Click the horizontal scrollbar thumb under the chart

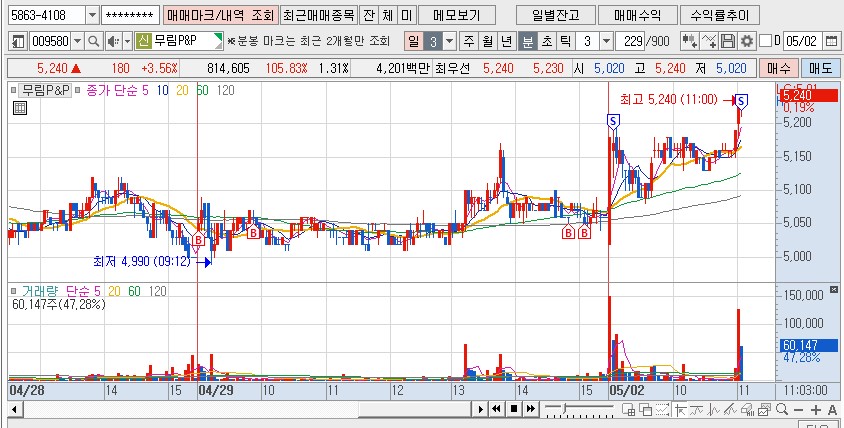point(413,410)
